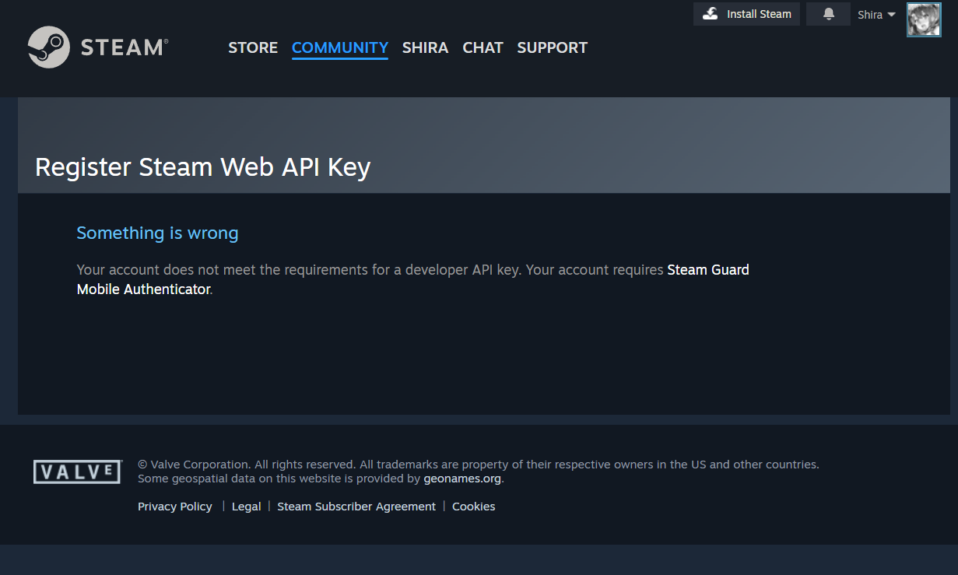Open the Cookies footer link
This screenshot has height=575, width=958.
pyautogui.click(x=474, y=507)
